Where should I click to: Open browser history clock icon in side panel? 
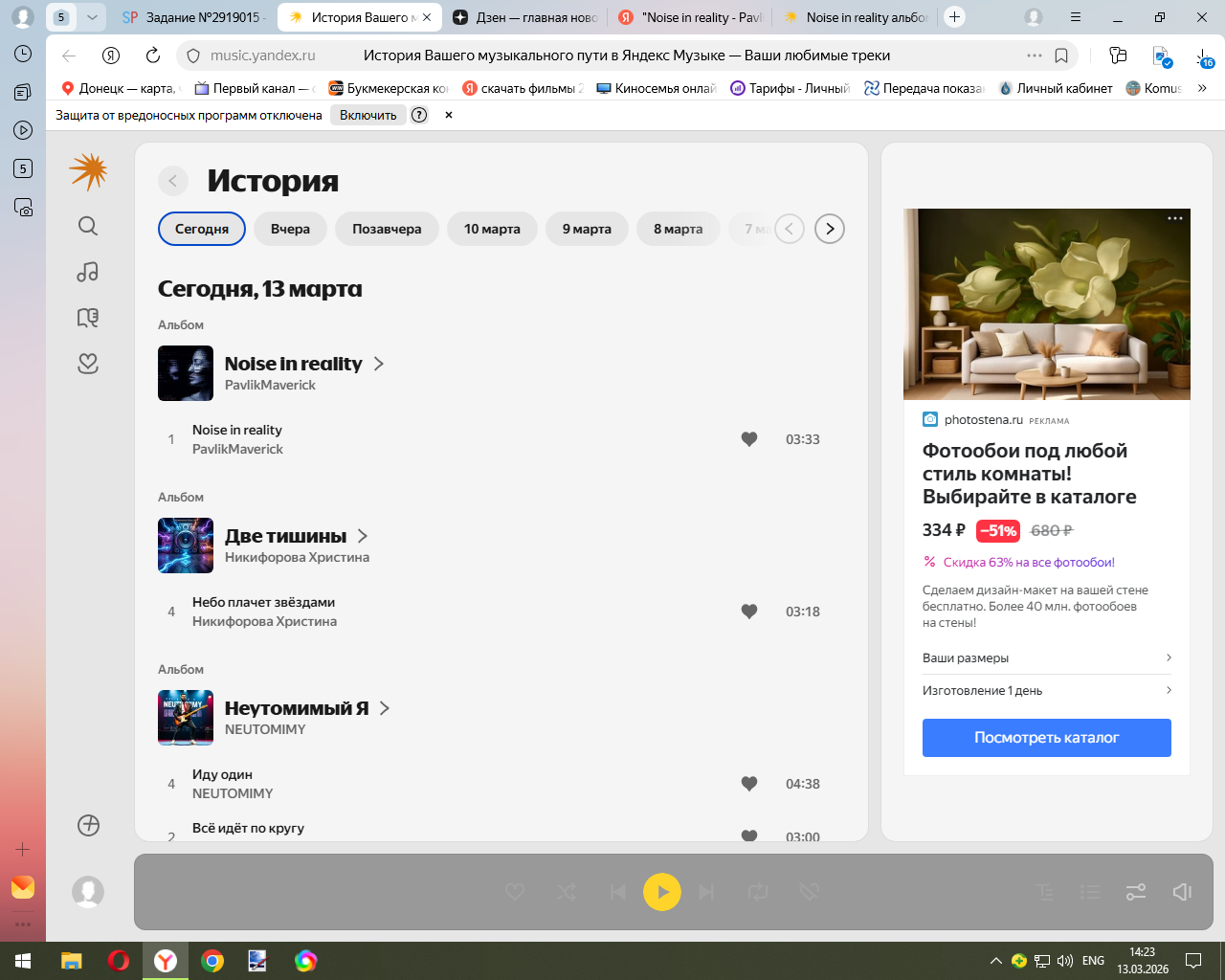(23, 54)
